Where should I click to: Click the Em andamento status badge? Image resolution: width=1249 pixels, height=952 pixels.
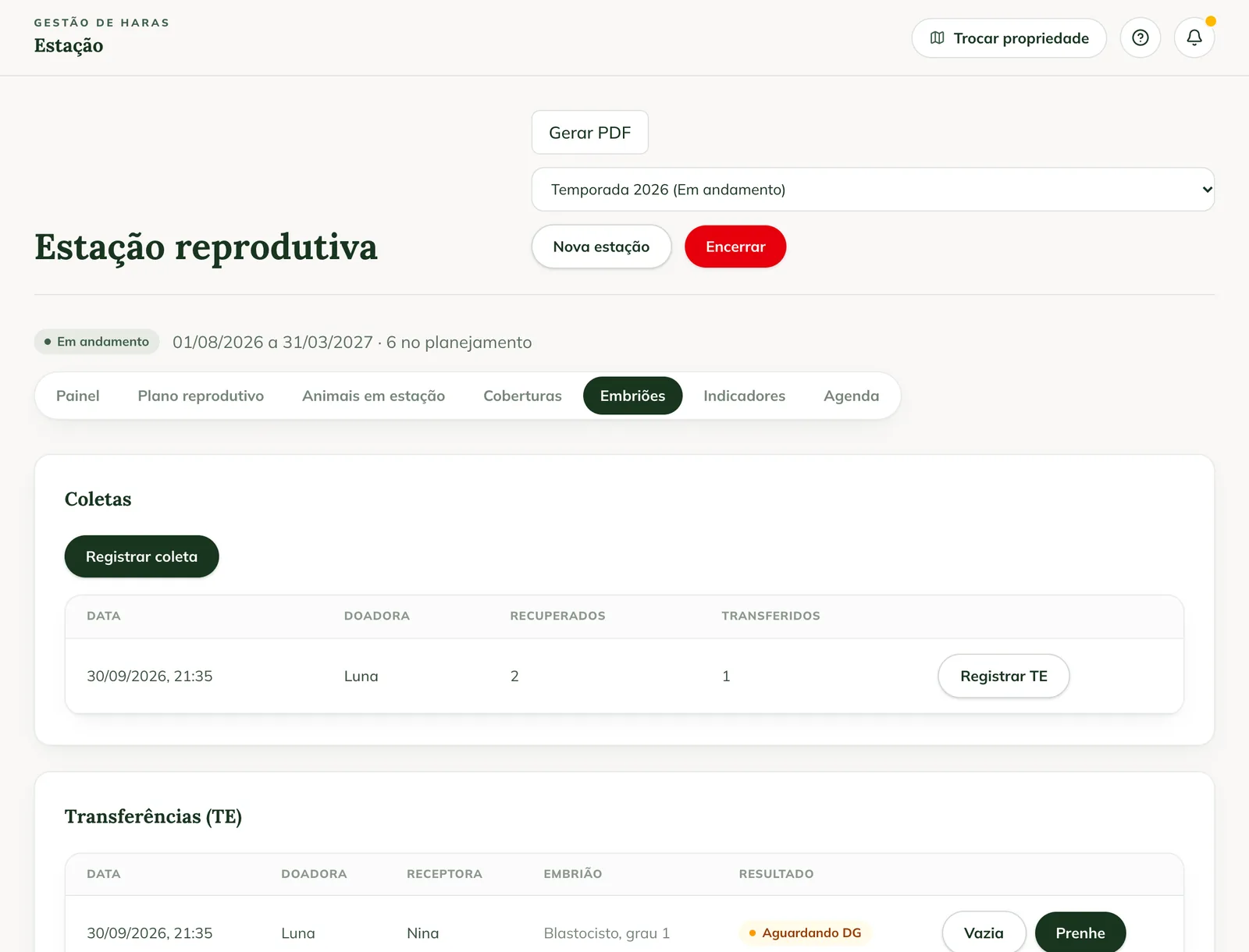(97, 342)
